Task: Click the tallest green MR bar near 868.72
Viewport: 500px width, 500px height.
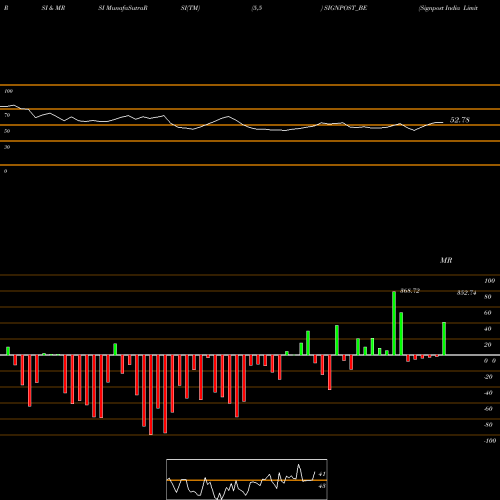Action: coord(394,323)
